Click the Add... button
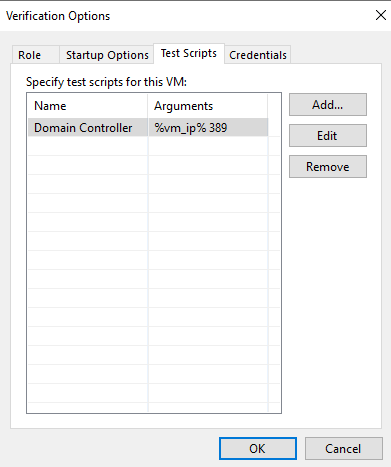391x467 pixels. click(x=328, y=105)
